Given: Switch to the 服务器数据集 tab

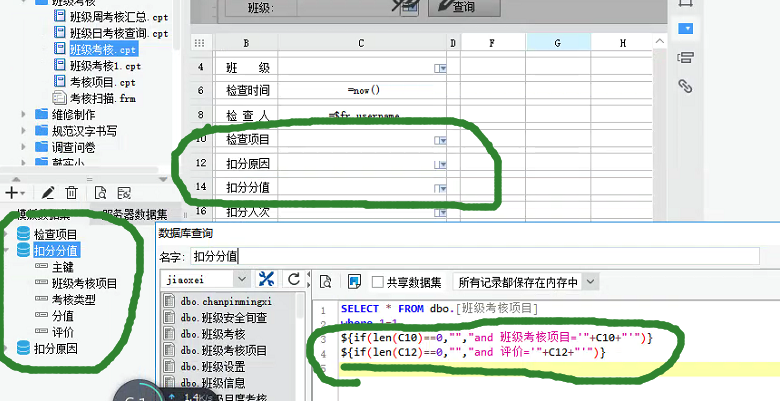Looking at the screenshot, I should coord(134,214).
